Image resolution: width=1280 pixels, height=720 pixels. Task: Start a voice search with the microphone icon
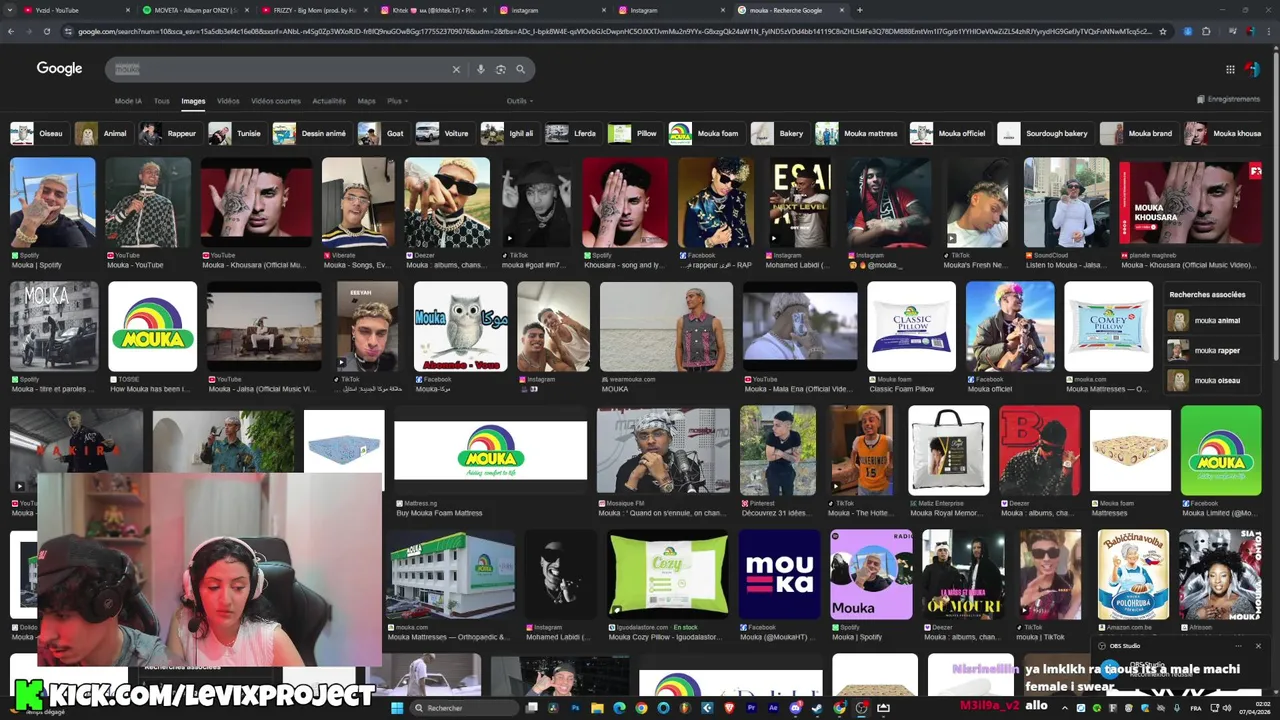[x=481, y=69]
